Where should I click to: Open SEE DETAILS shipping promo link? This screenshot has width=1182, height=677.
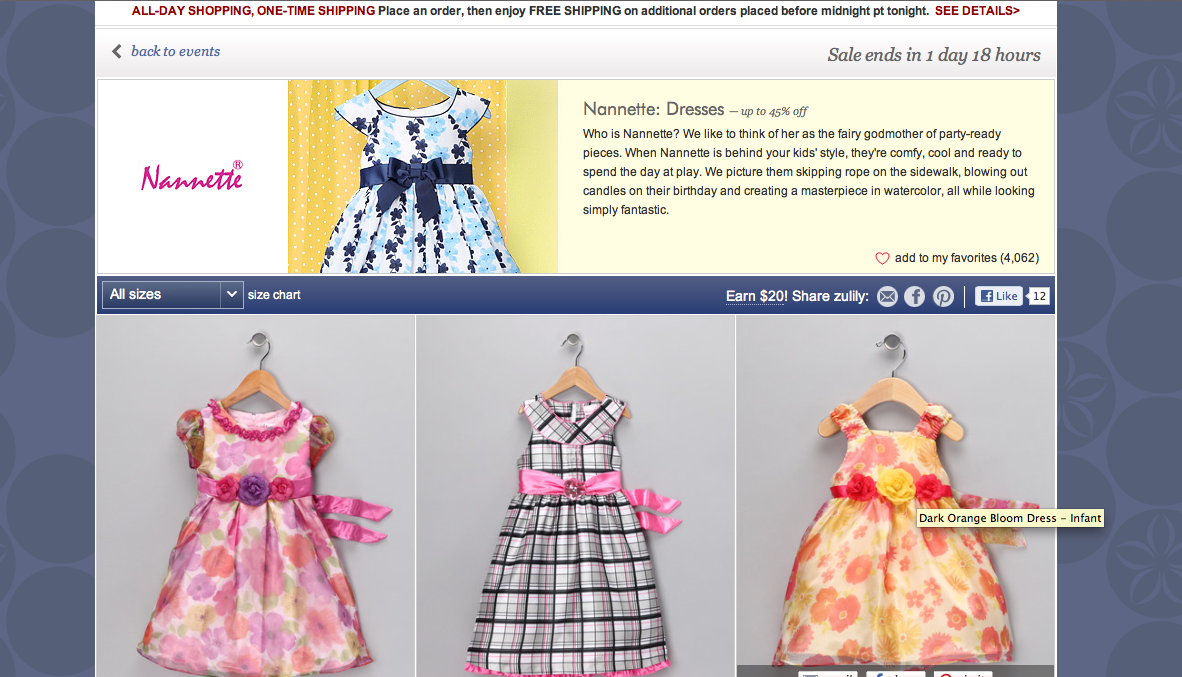977,11
